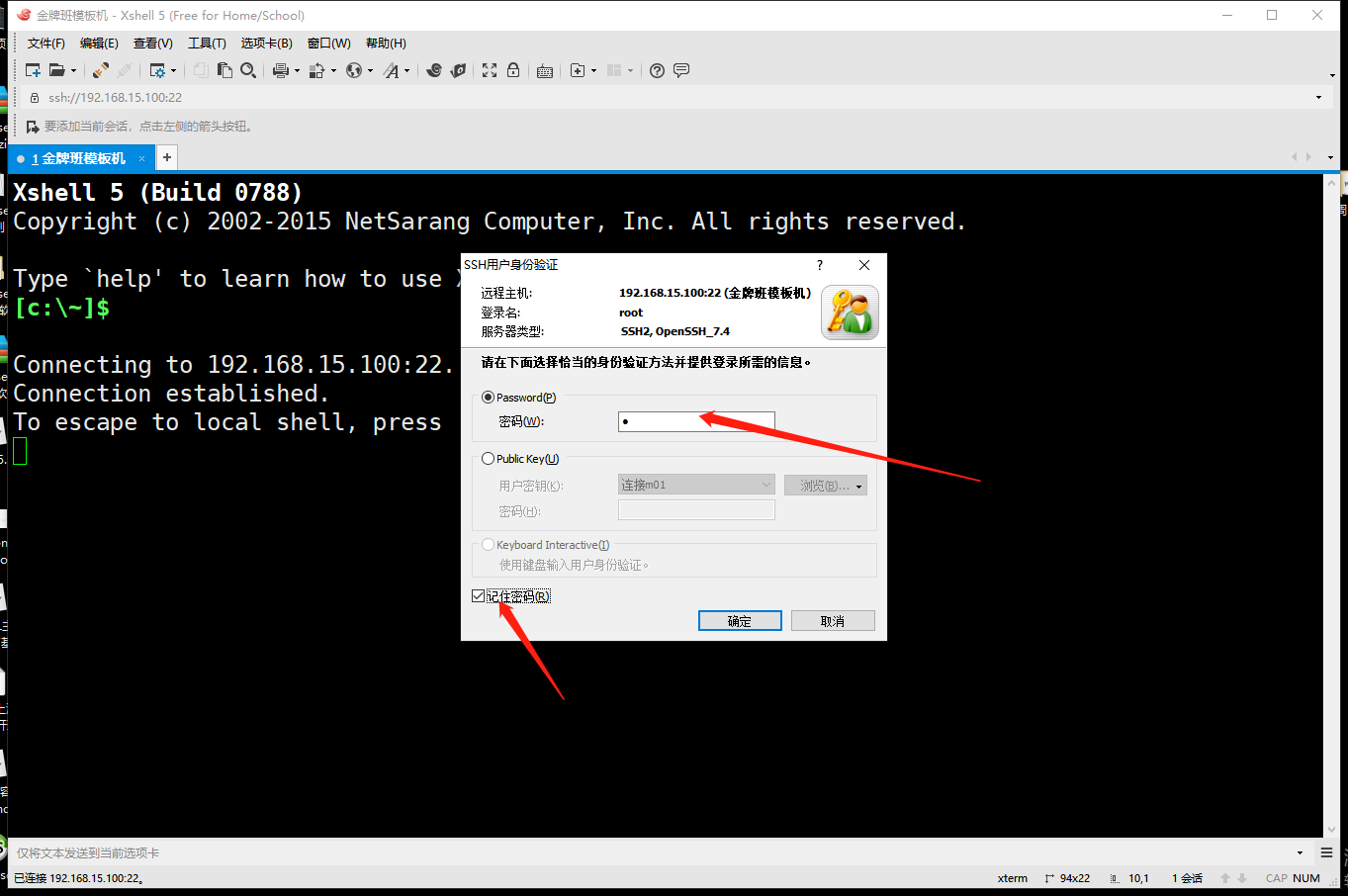Screen dimensions: 1348x896
Task: Click the Connect plug icon in toolbar
Action: click(101, 70)
